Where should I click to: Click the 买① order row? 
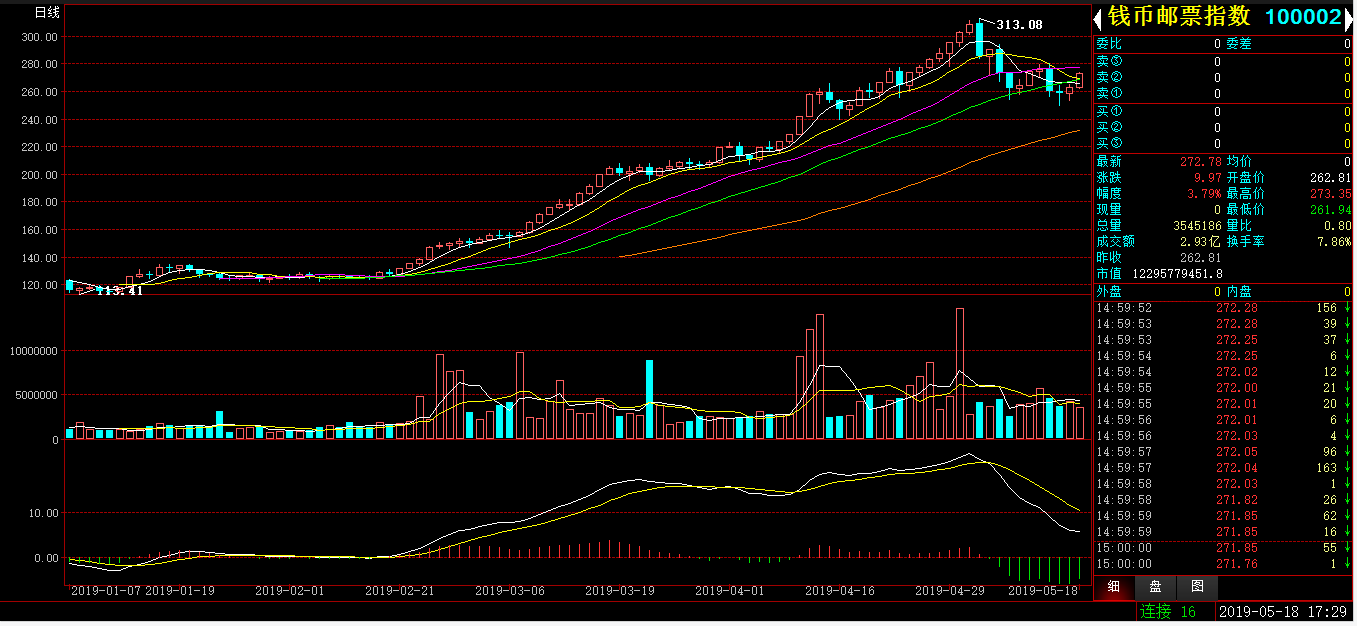pos(1223,112)
